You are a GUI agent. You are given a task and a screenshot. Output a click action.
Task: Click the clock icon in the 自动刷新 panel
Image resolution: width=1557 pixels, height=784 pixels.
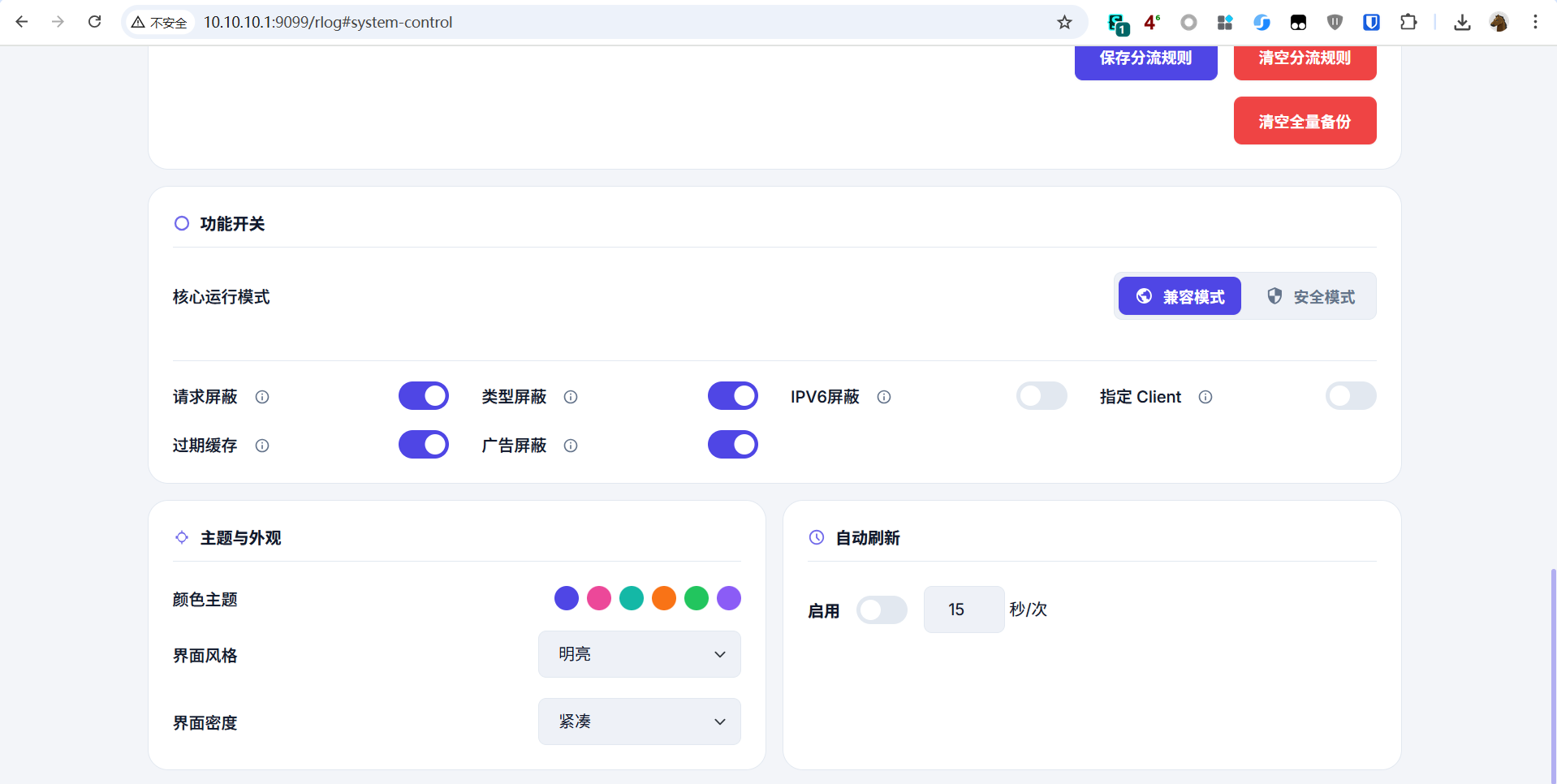[816, 537]
